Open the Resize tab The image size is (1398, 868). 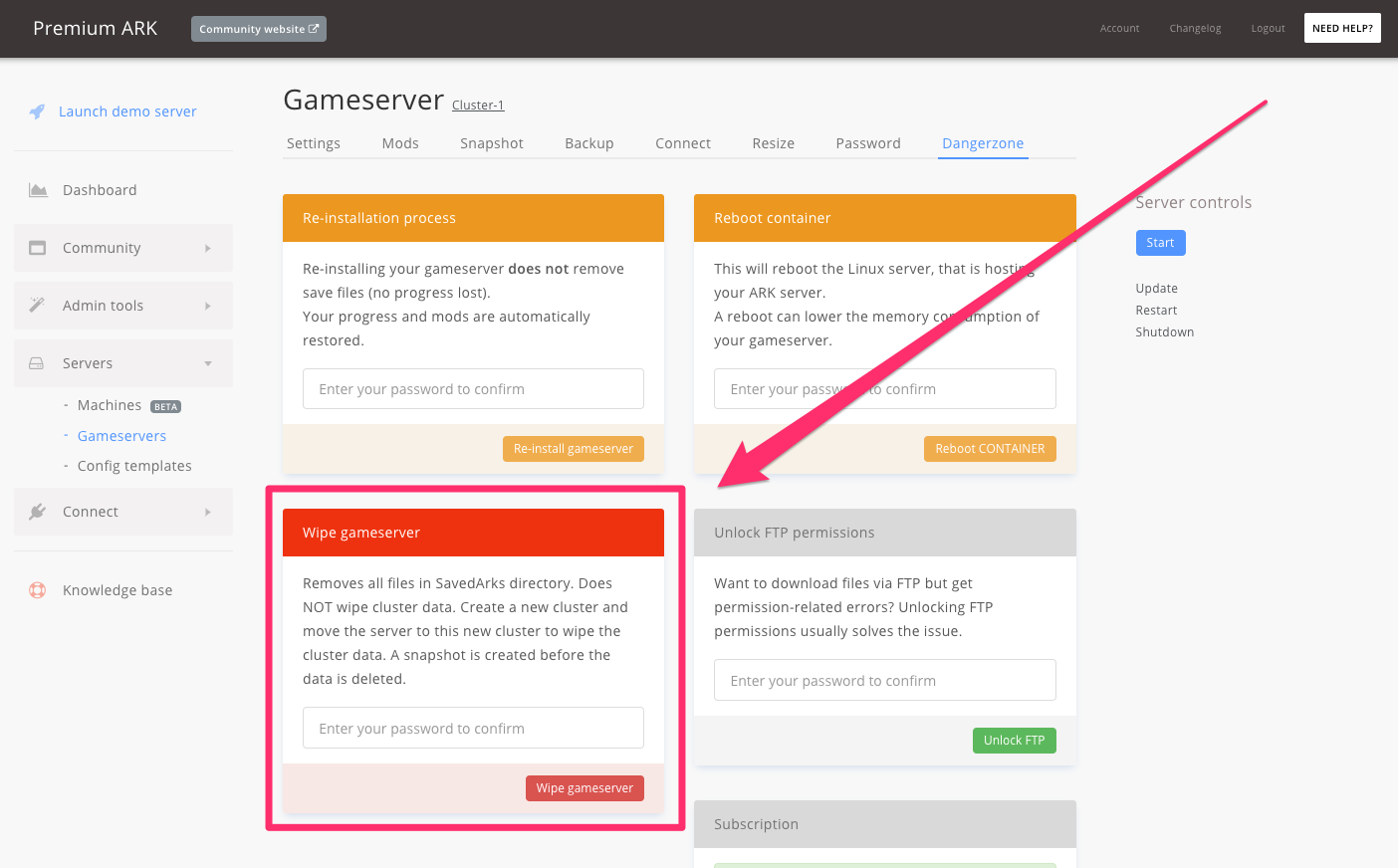coord(774,143)
